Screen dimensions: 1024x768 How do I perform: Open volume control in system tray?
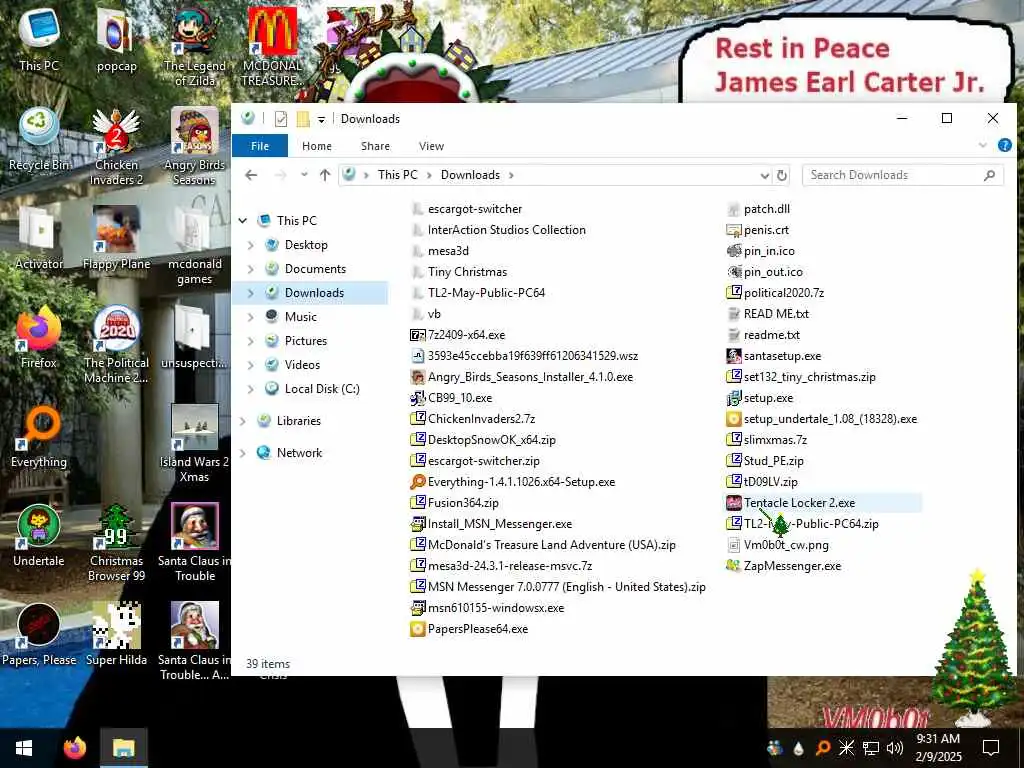(895, 748)
